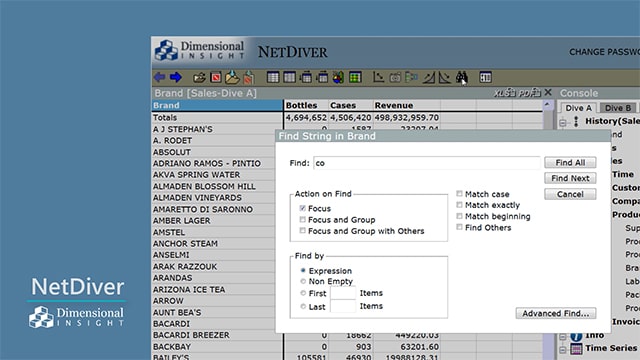
Task: Click the Find All button
Action: [x=570, y=162]
